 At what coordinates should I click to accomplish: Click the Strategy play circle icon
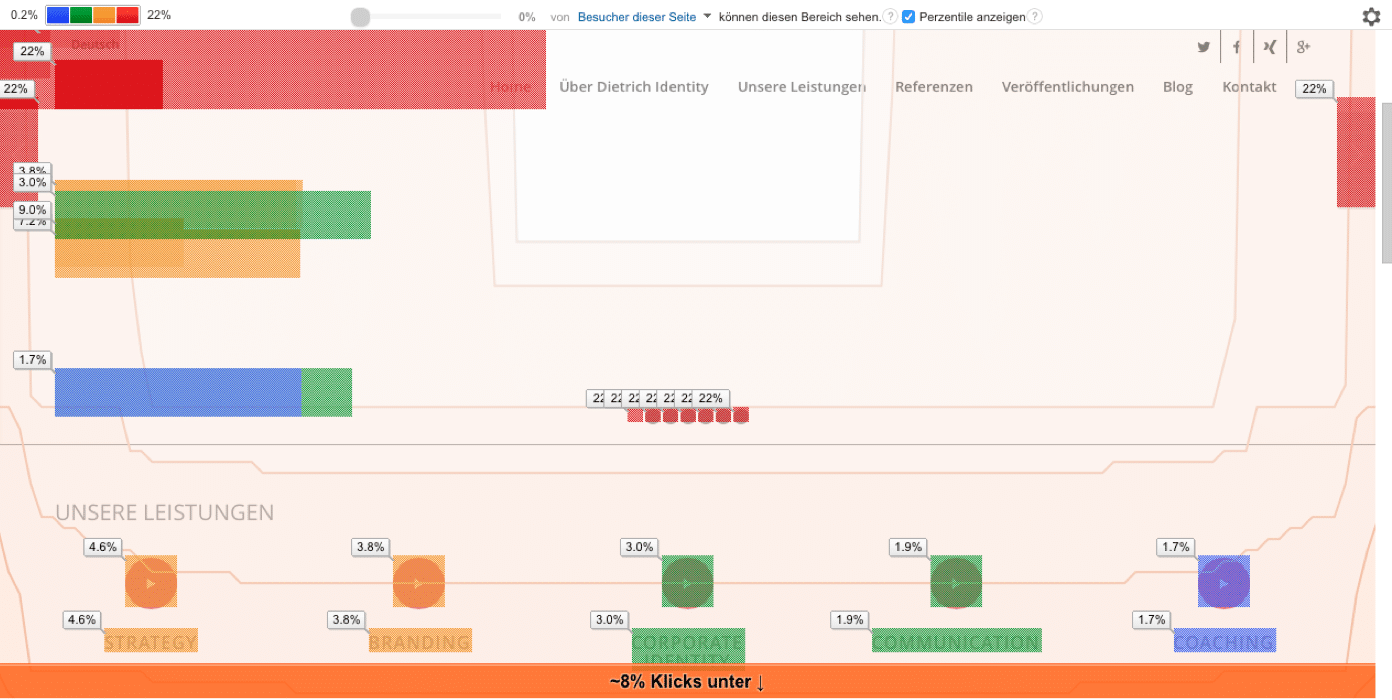151,582
